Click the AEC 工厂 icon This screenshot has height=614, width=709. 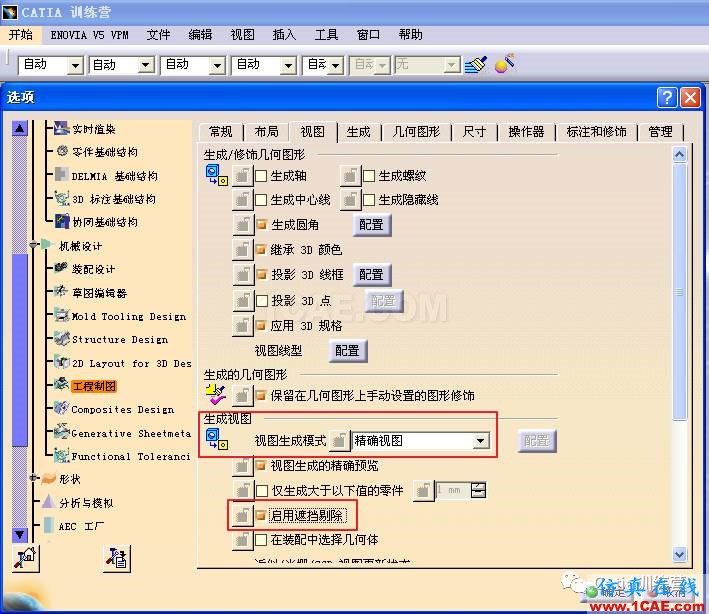coord(49,525)
